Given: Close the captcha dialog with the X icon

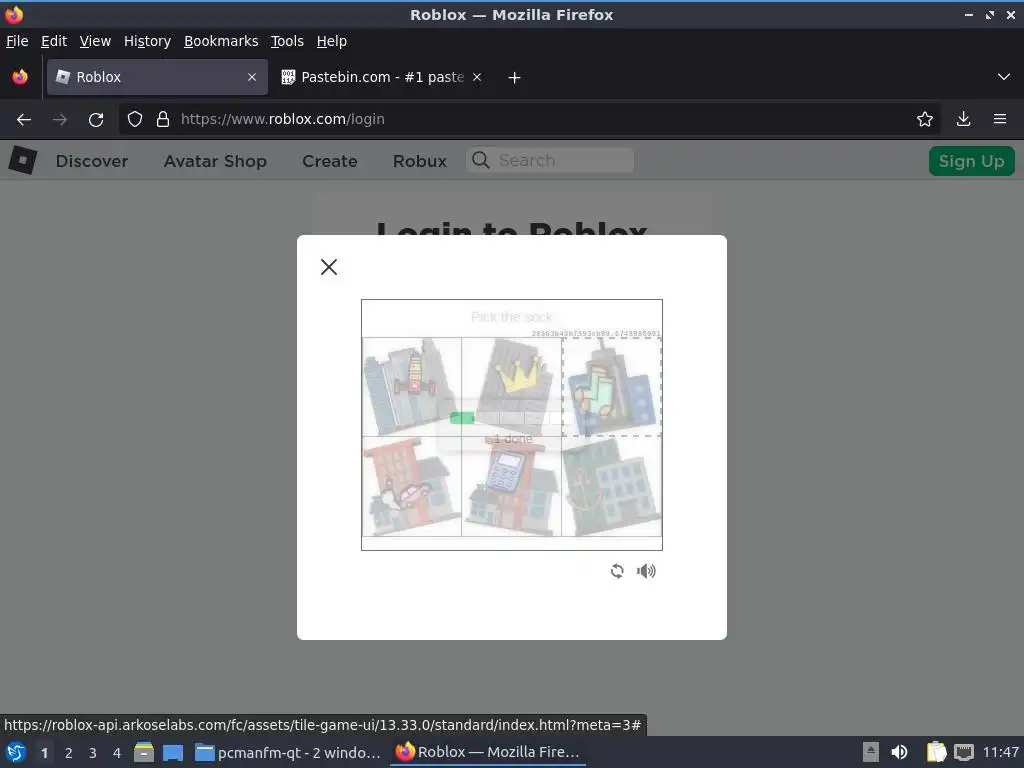Looking at the screenshot, I should click(x=328, y=266).
